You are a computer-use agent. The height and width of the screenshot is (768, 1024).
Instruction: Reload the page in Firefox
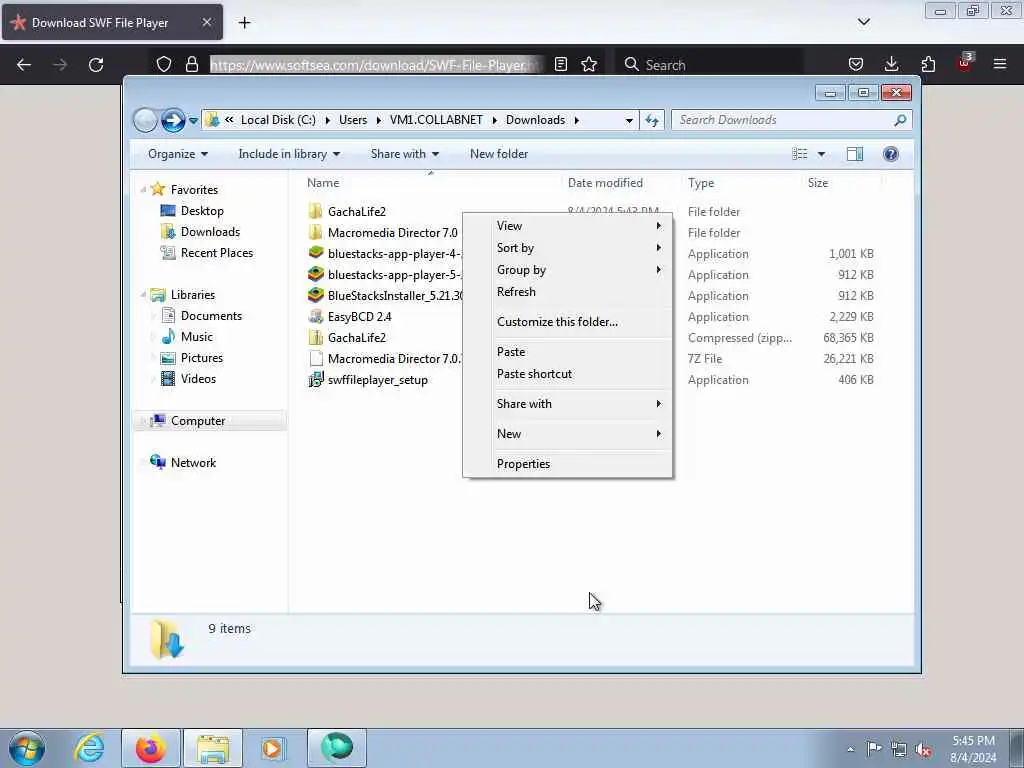point(96,65)
